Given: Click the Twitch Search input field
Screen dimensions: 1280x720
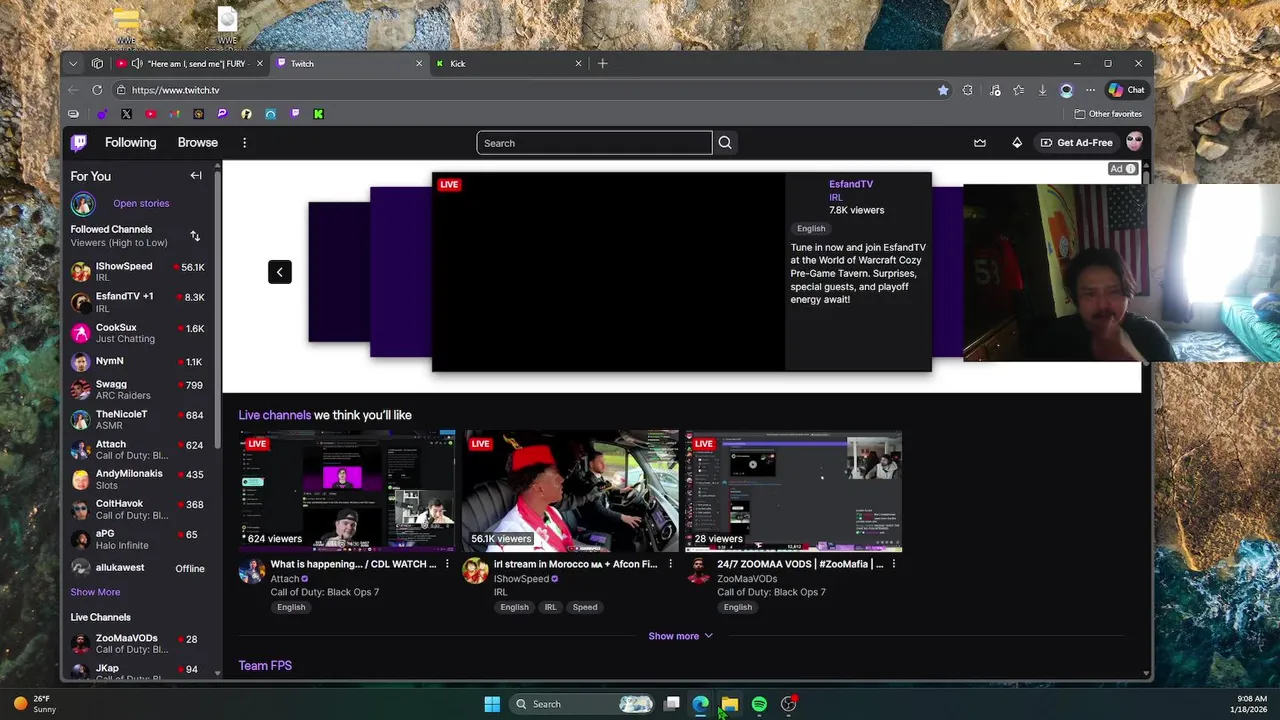Looking at the screenshot, I should (594, 143).
